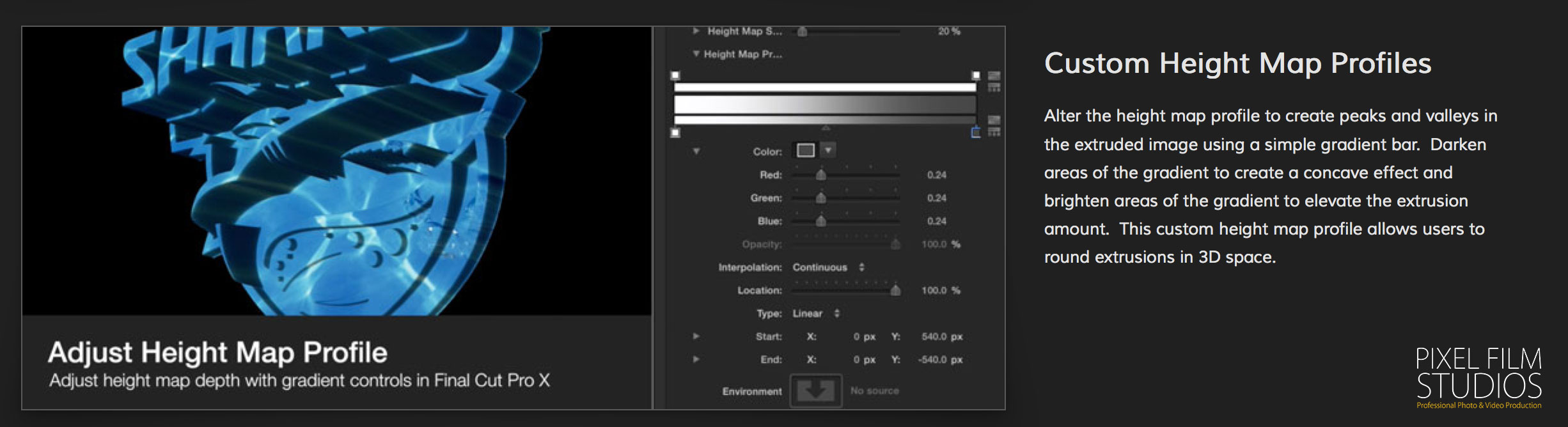Select the right opacity stop above gradient
This screenshot has height=427, width=1568.
[976, 75]
